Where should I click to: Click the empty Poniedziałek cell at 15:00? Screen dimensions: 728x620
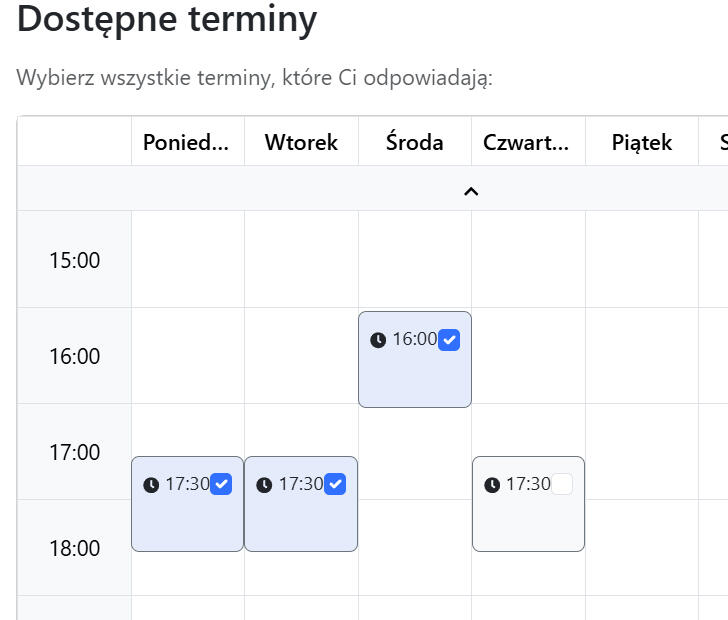(x=188, y=259)
